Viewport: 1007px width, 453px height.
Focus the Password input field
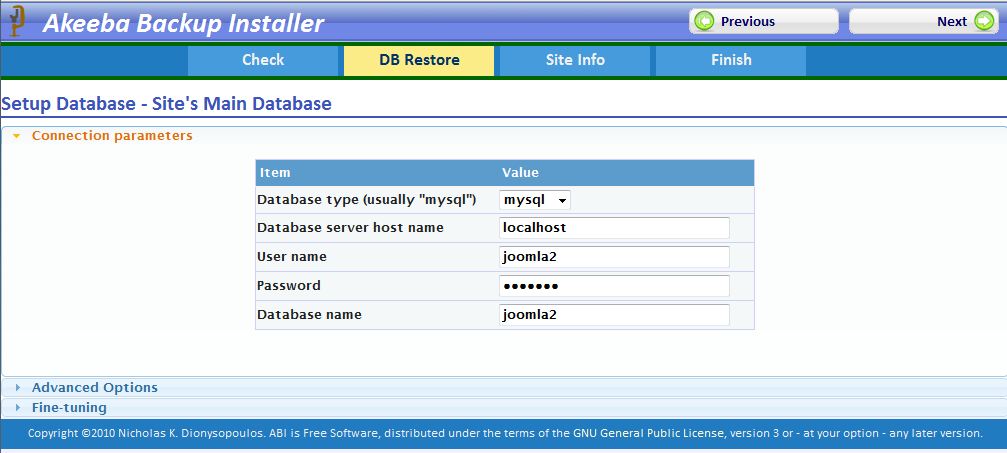[614, 286]
